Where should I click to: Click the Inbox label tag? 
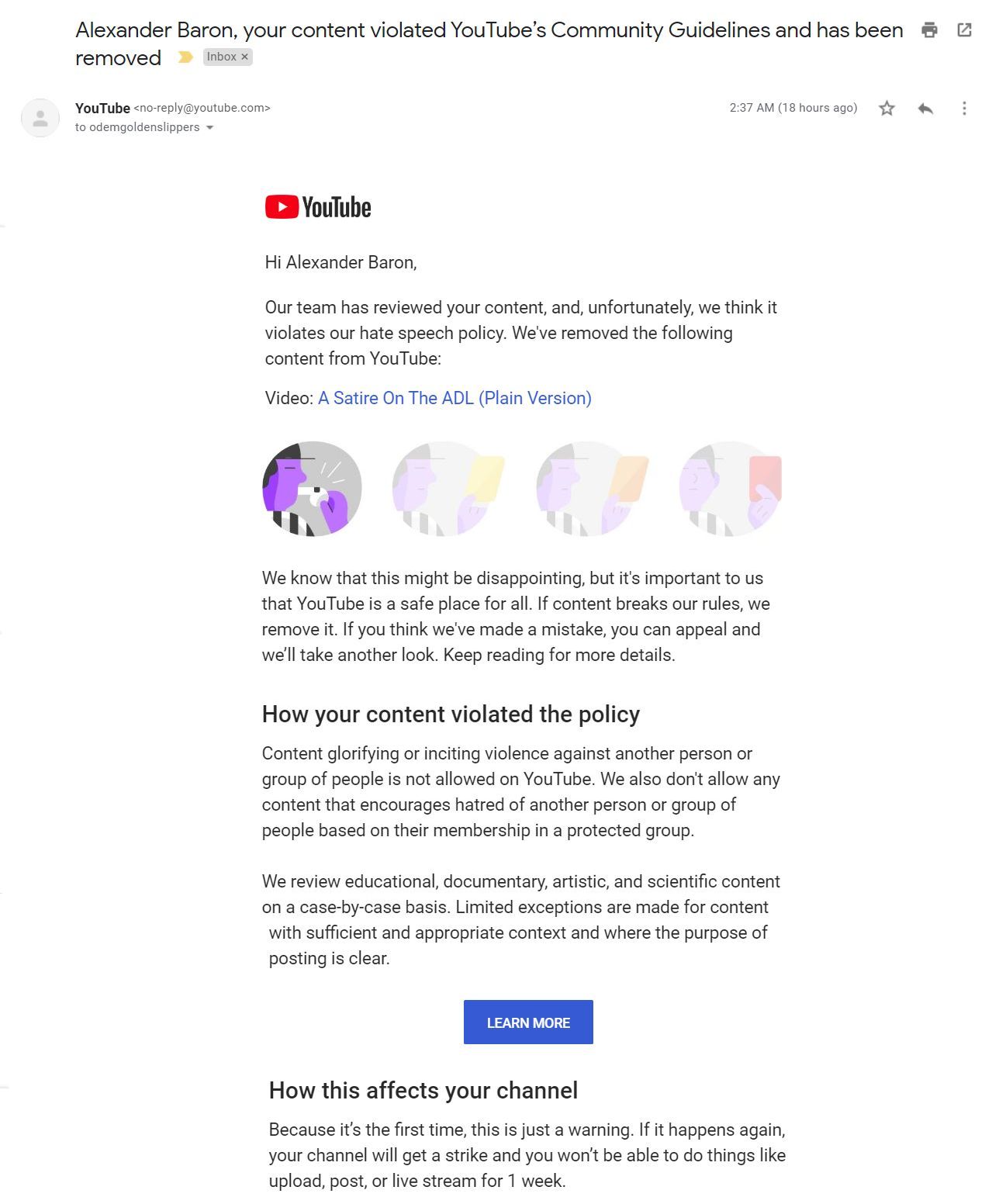pyautogui.click(x=221, y=57)
